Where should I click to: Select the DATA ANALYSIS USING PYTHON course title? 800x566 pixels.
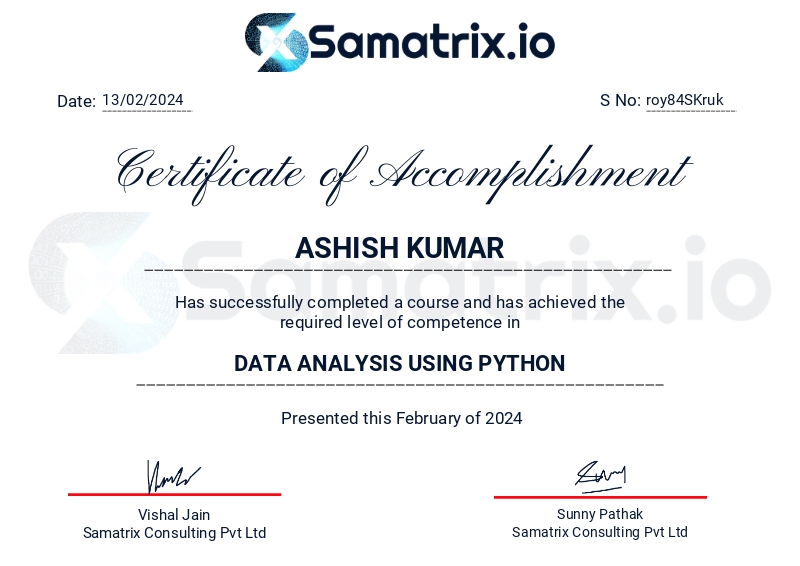point(400,363)
